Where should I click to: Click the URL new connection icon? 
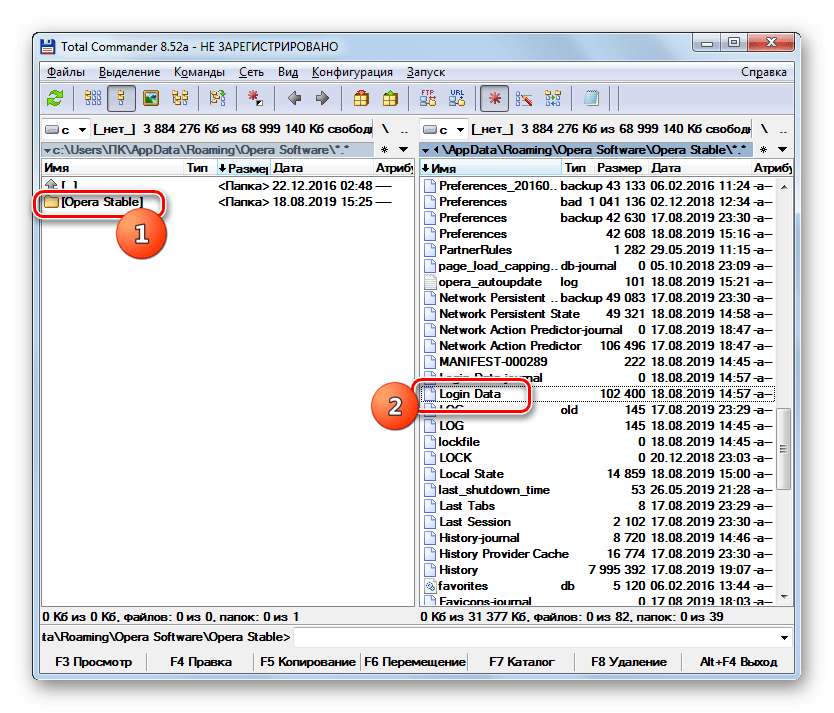(457, 98)
